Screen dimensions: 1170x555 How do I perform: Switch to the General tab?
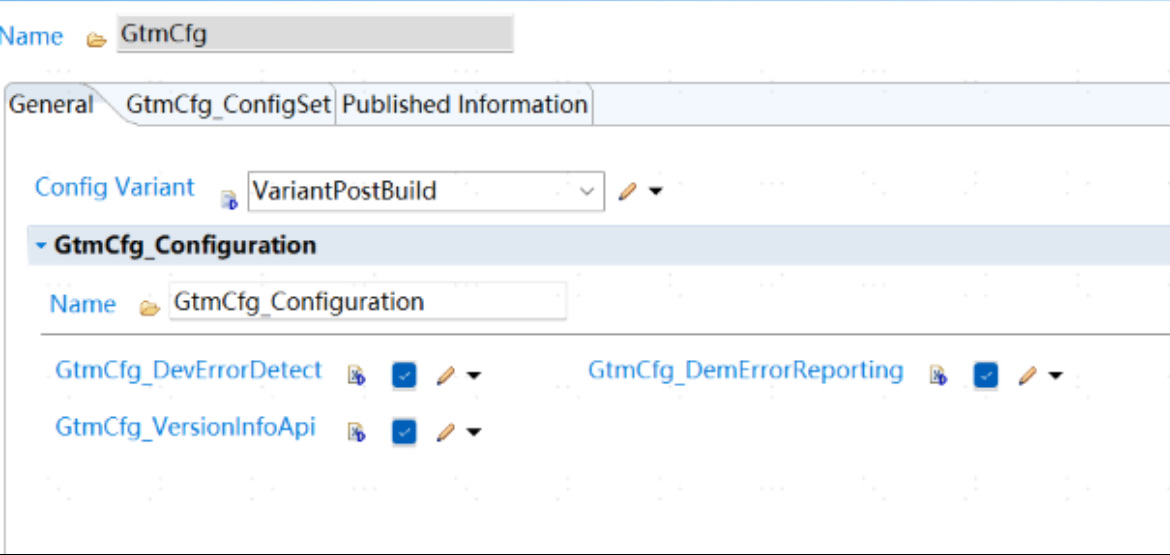pos(51,104)
